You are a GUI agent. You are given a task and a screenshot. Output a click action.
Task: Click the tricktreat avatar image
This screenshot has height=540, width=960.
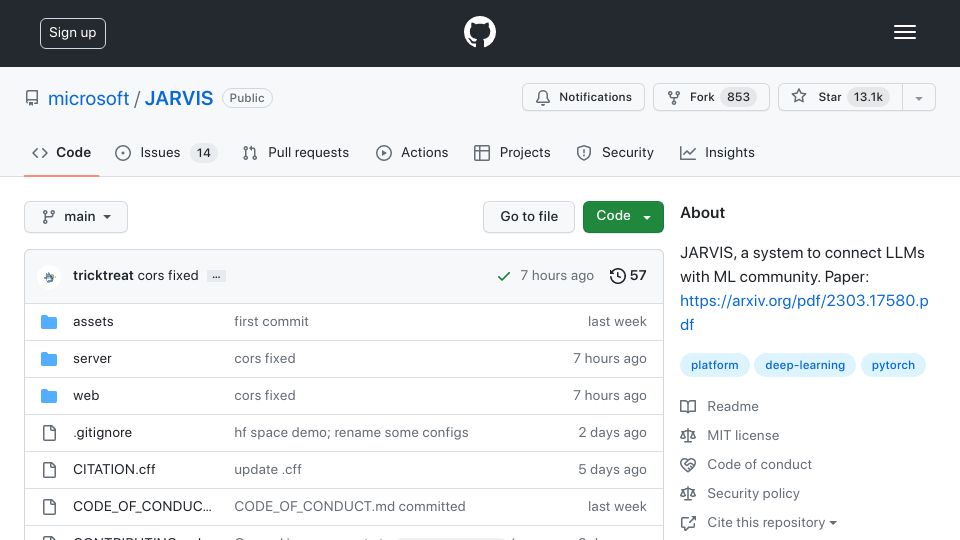49,277
